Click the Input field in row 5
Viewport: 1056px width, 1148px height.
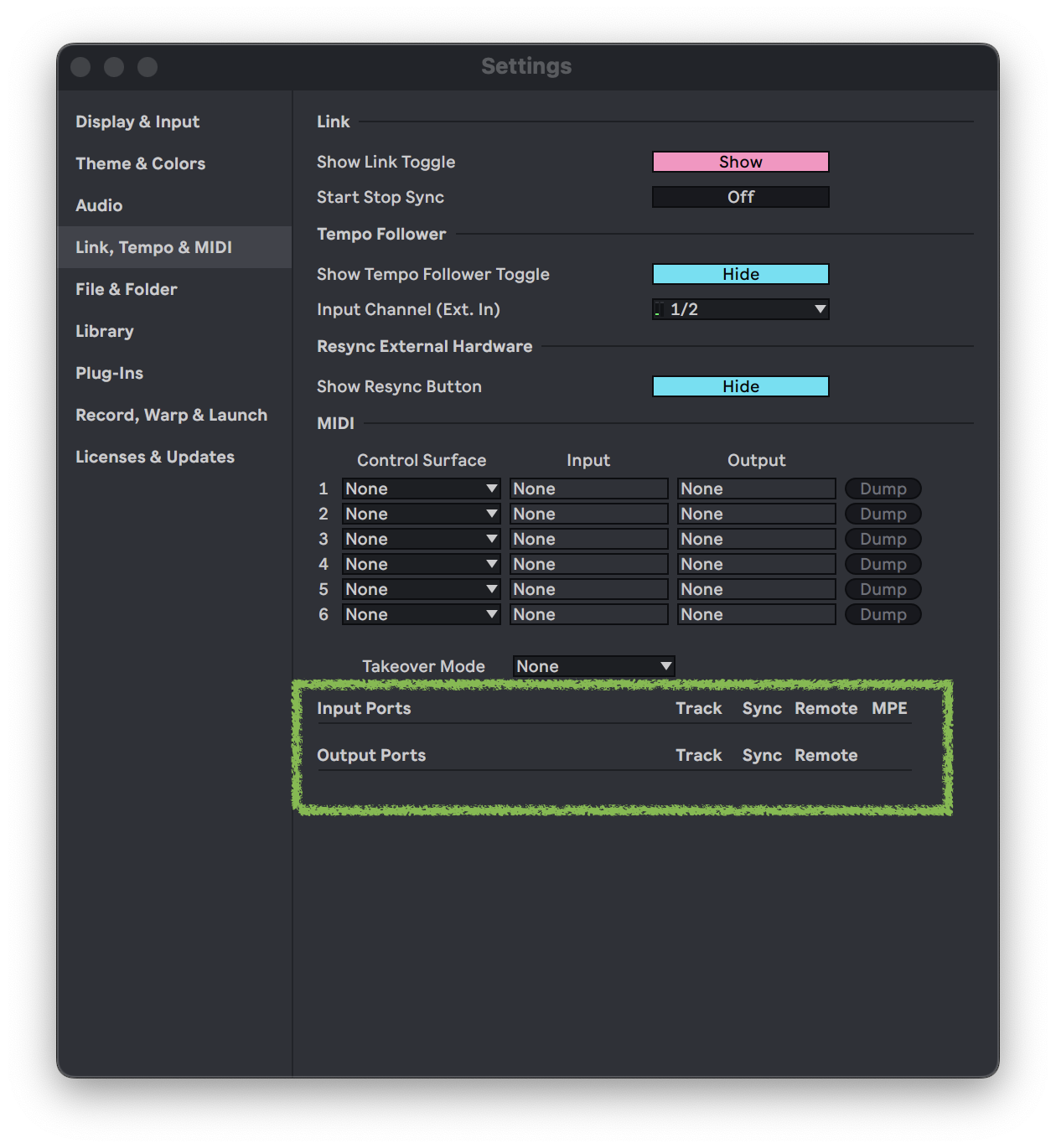pyautogui.click(x=589, y=589)
